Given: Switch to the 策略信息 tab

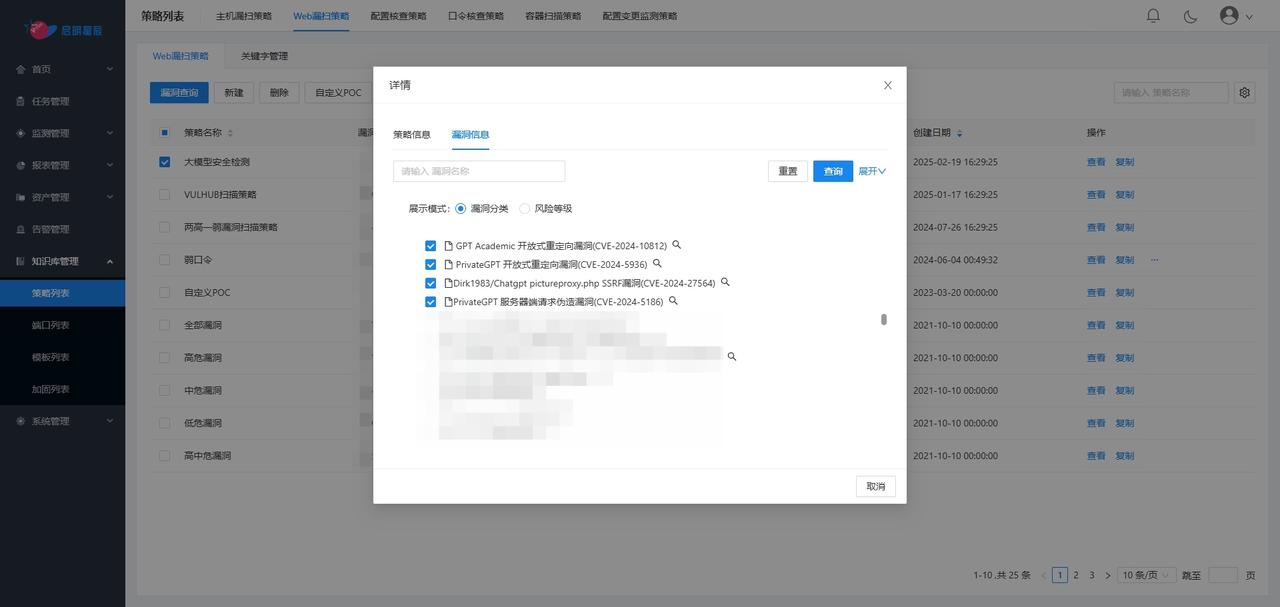Looking at the screenshot, I should click(x=411, y=133).
